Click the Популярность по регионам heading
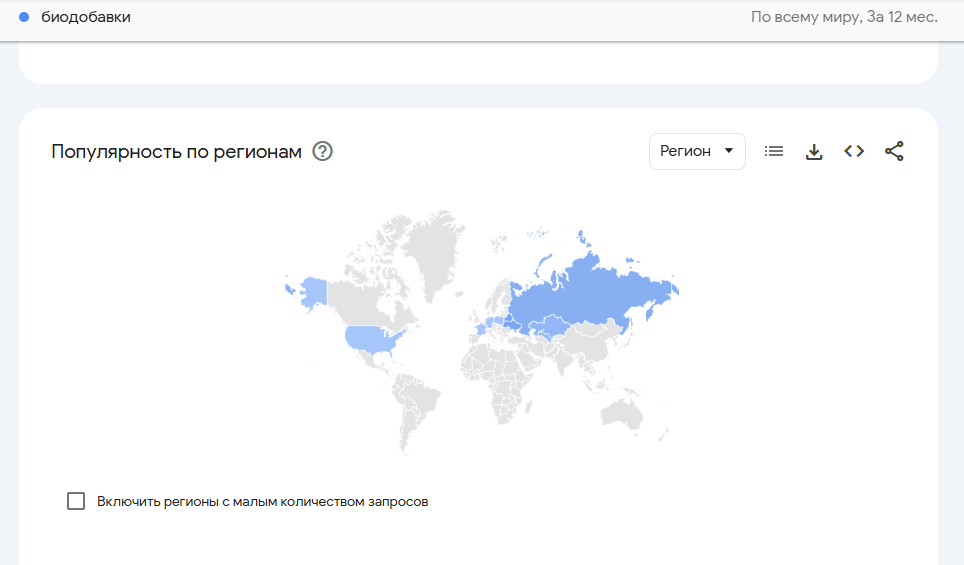 (x=176, y=152)
